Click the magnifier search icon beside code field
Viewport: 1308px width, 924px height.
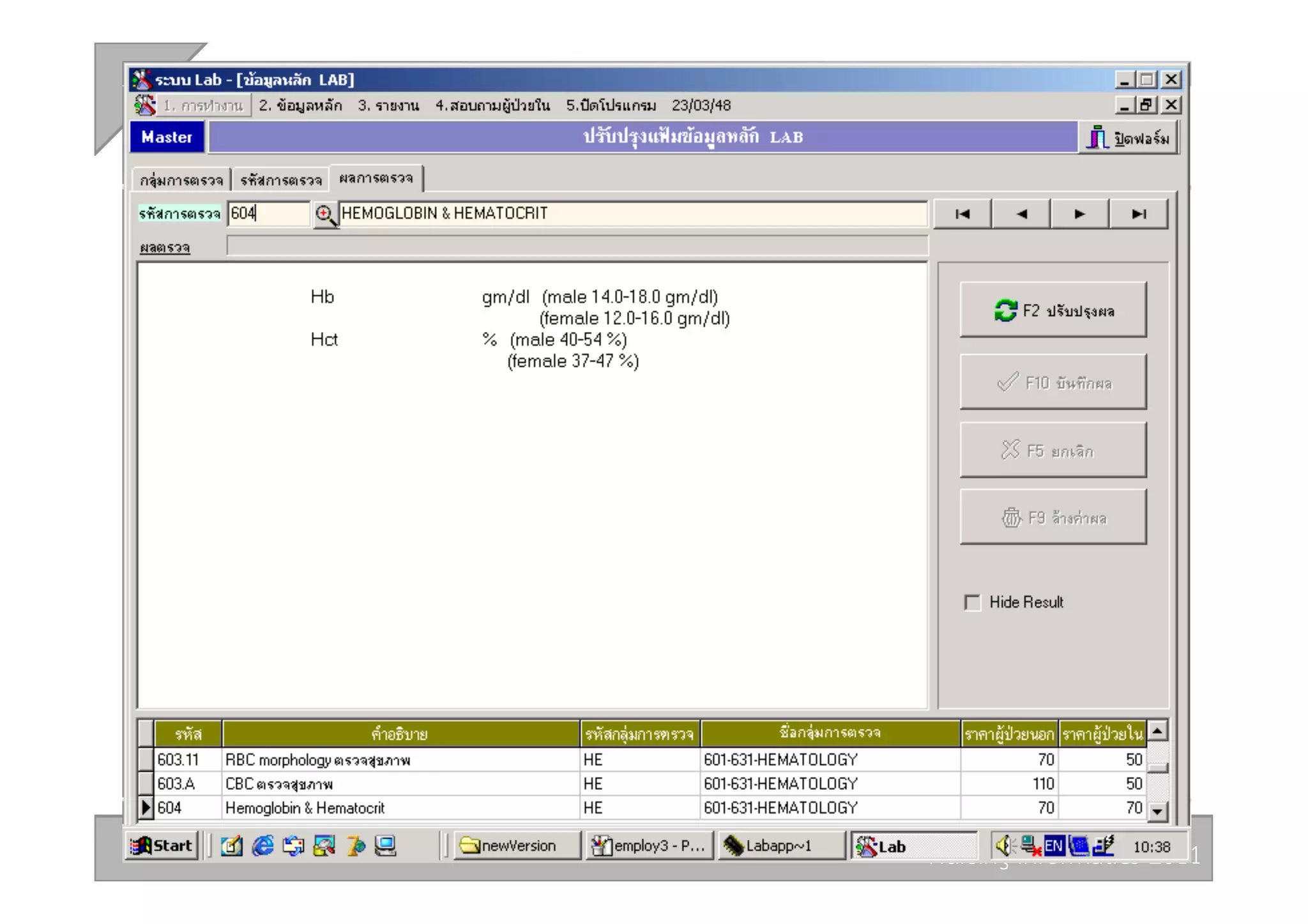pos(325,214)
